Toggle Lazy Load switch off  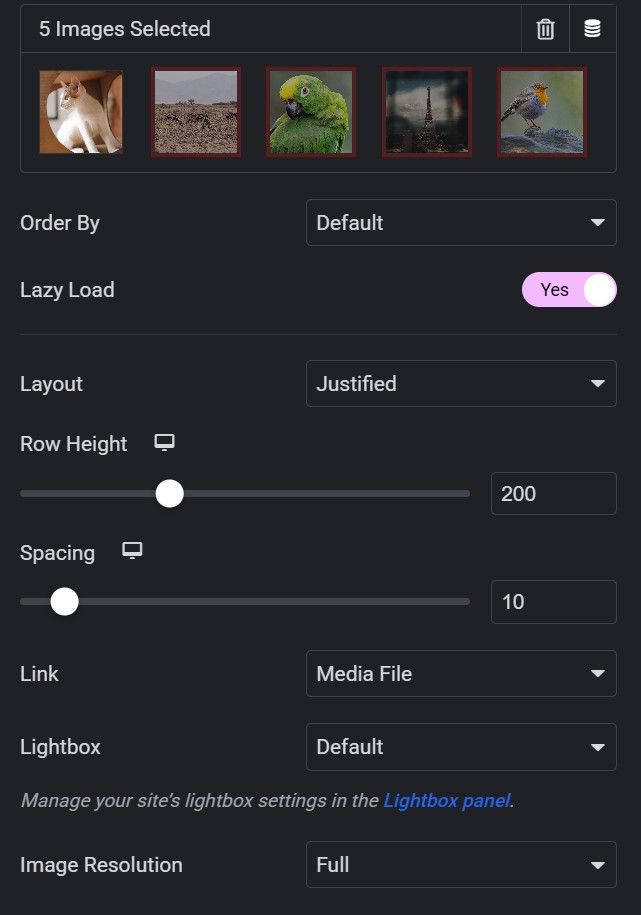click(569, 289)
